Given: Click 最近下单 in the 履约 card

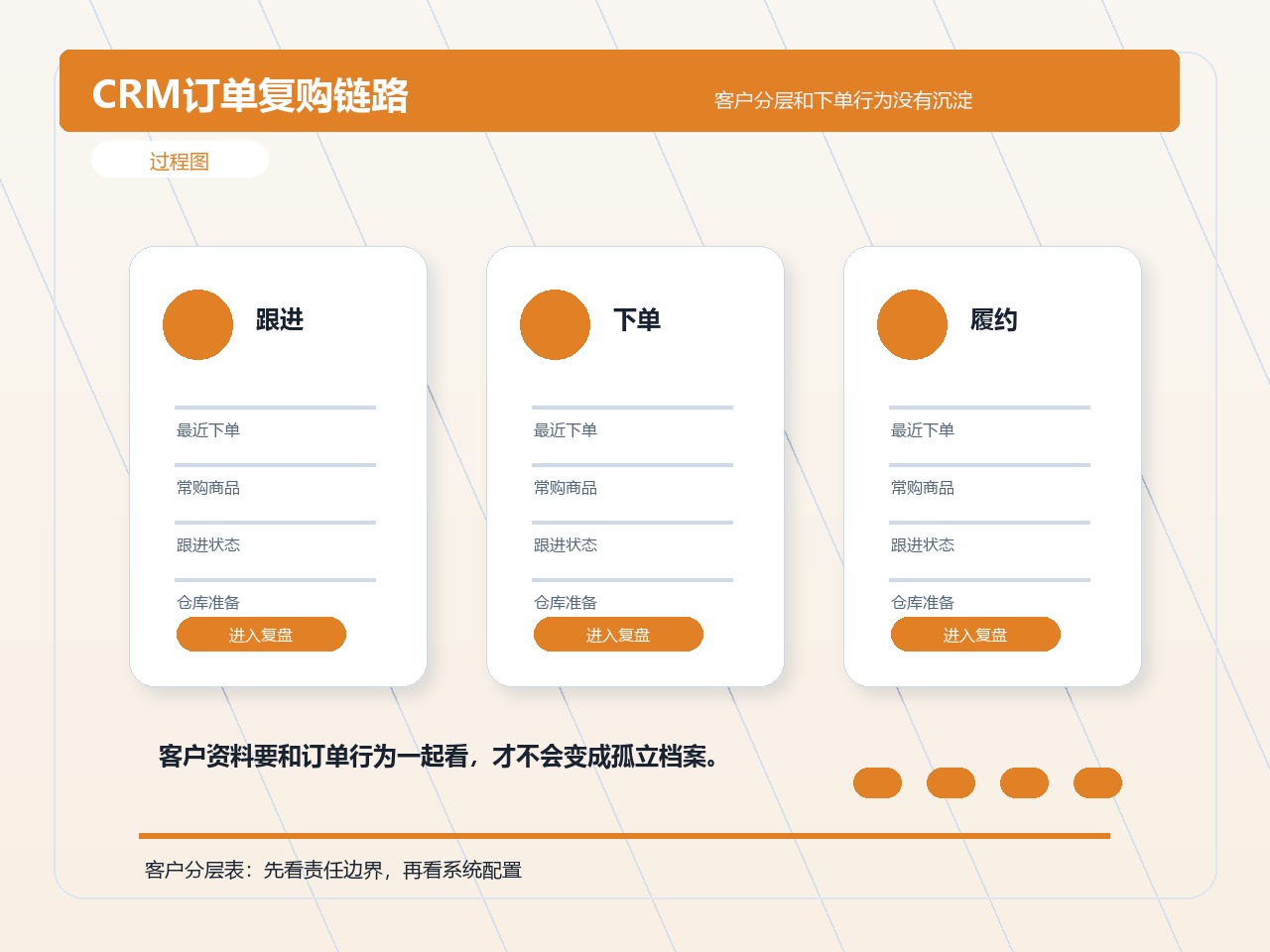Looking at the screenshot, I should 923,430.
